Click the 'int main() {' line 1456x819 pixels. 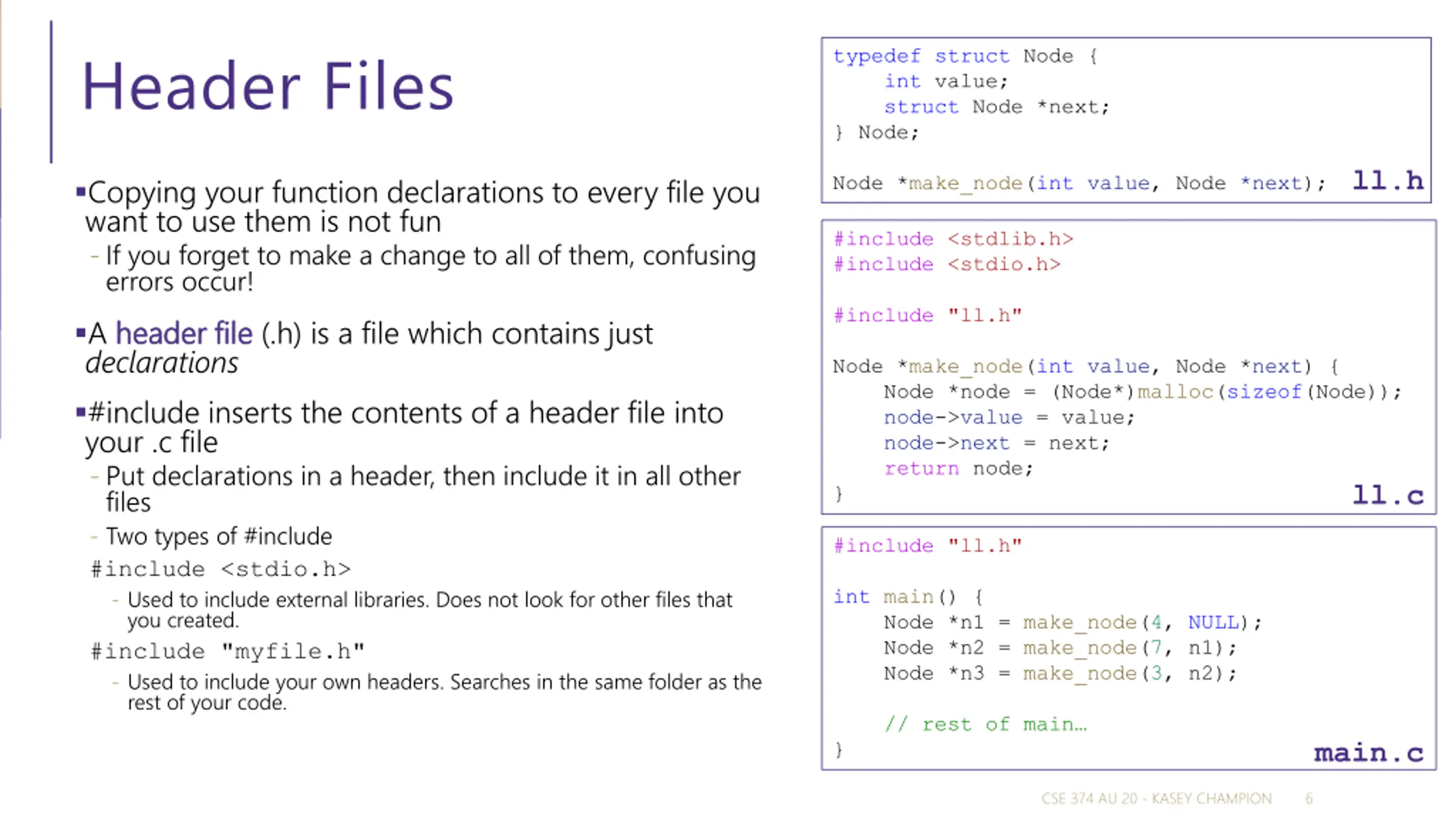click(908, 597)
